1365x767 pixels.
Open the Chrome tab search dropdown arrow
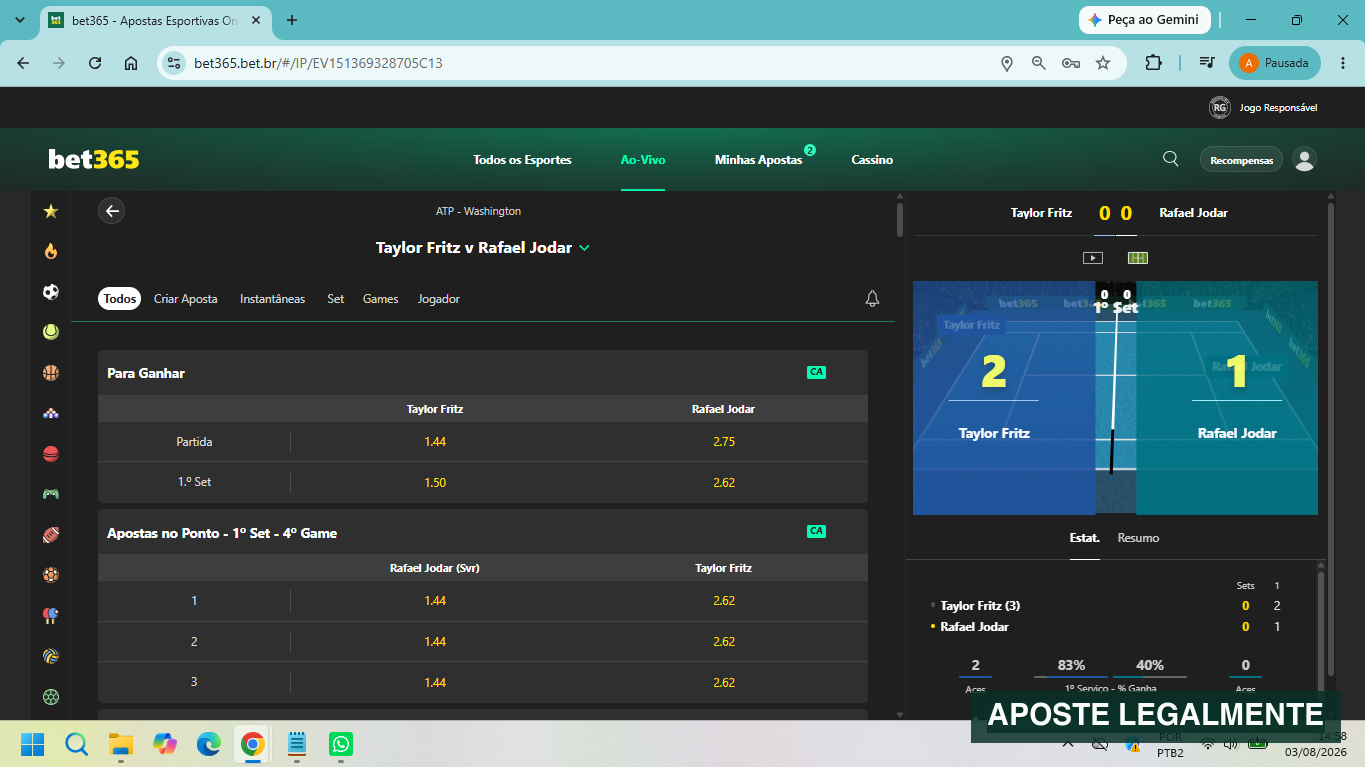pyautogui.click(x=20, y=20)
